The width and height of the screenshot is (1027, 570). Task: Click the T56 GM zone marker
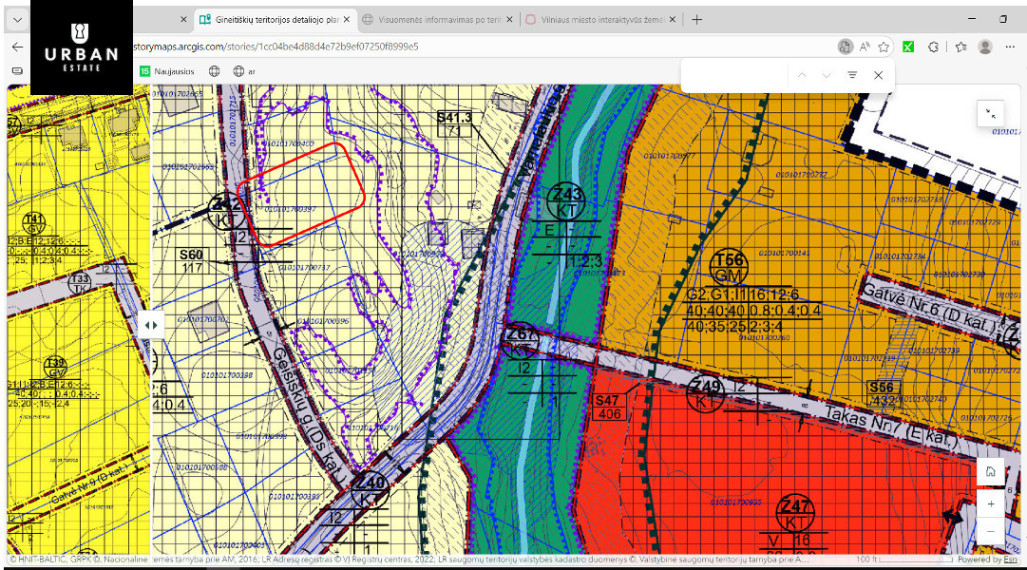(729, 267)
